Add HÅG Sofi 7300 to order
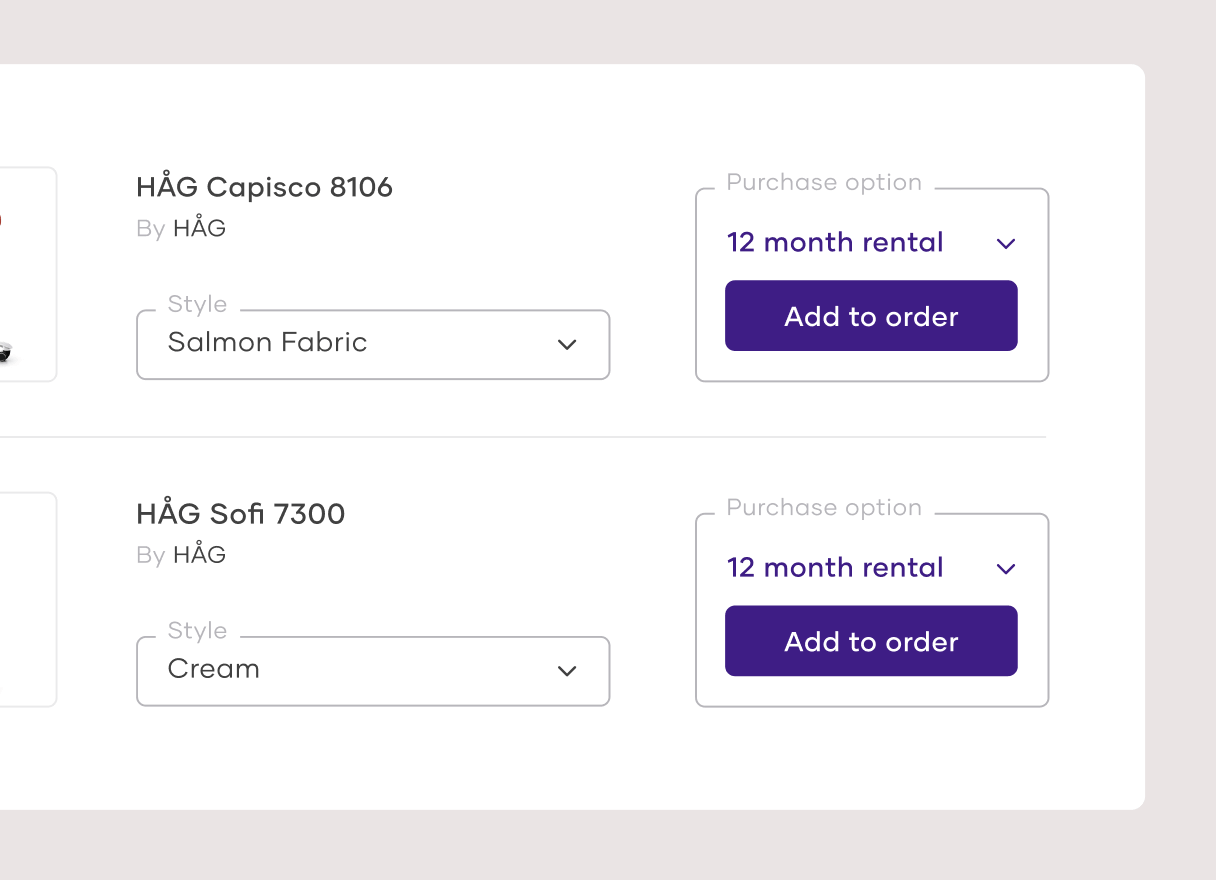Viewport: 1216px width, 880px height. [871, 641]
